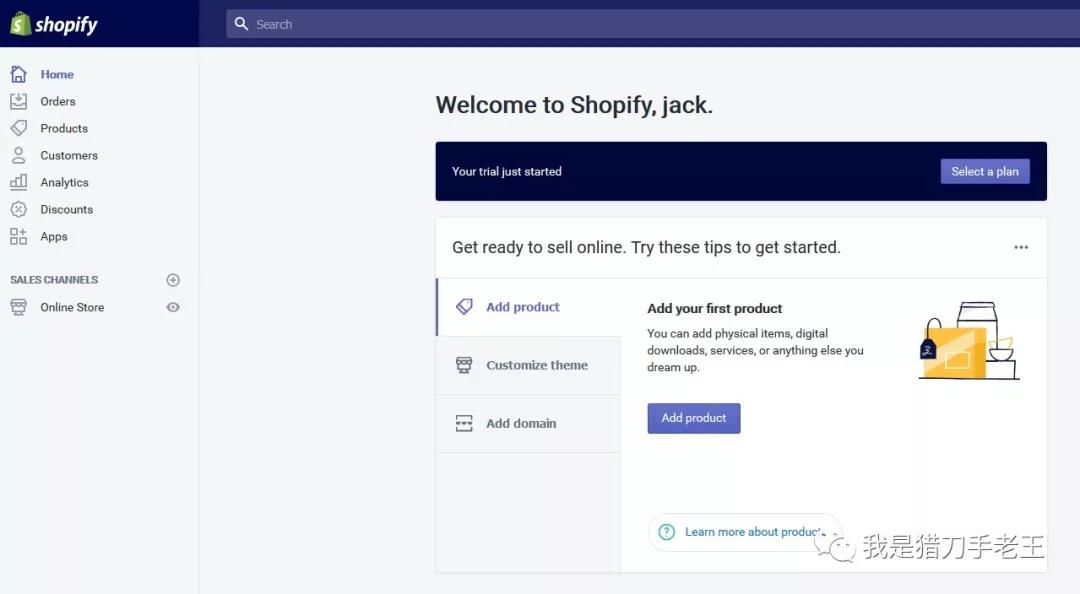Image resolution: width=1080 pixels, height=594 pixels.
Task: Expand the Customize theme step
Action: pos(536,365)
